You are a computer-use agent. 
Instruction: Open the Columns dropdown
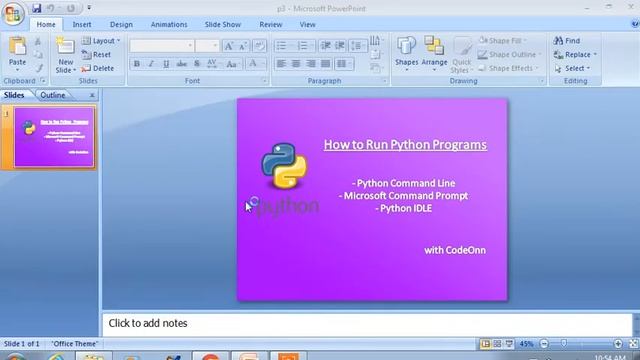pos(344,64)
